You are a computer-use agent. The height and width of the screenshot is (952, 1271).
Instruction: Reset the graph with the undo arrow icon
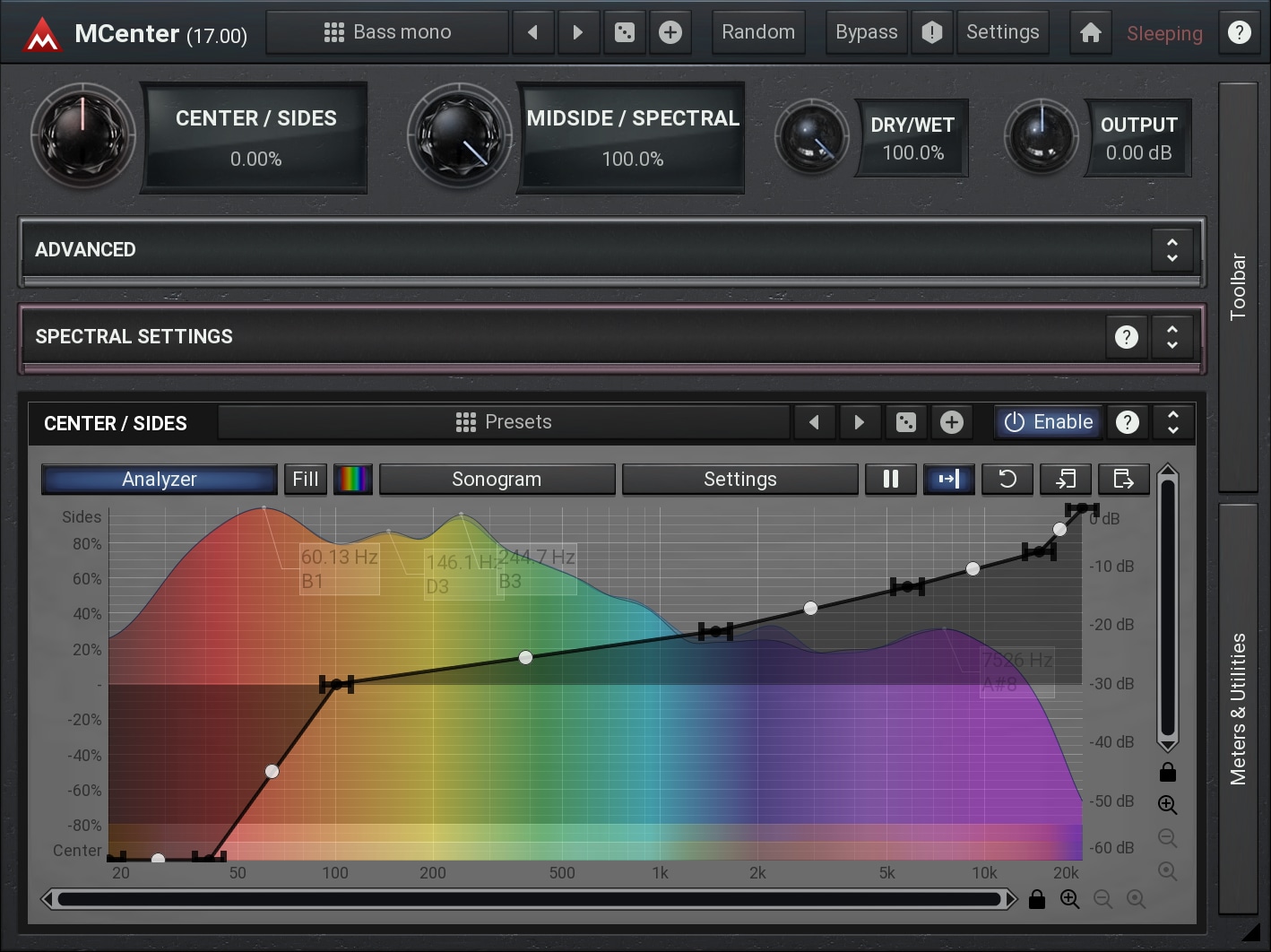coord(1007,479)
